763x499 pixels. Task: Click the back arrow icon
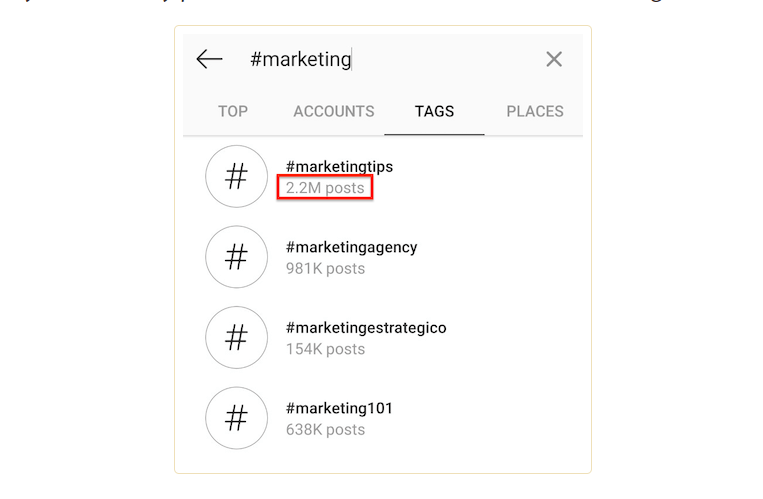(x=209, y=59)
